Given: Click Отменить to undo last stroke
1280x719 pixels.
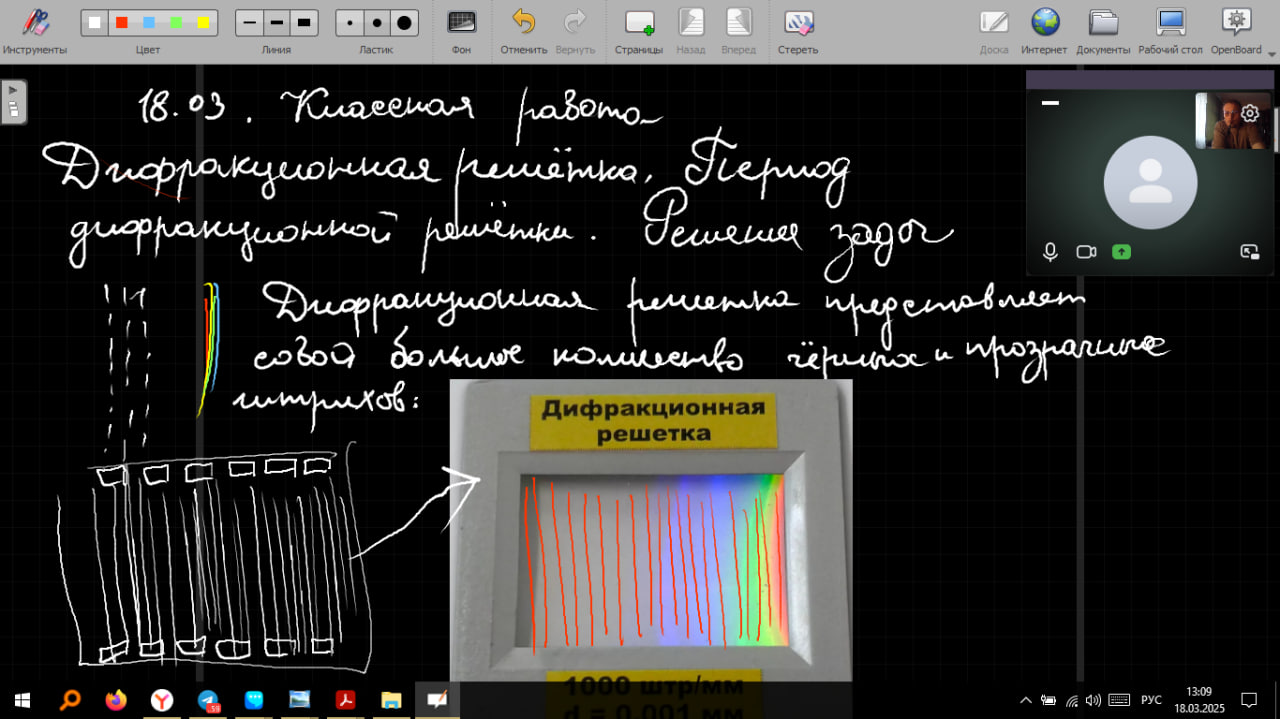Looking at the screenshot, I should pyautogui.click(x=524, y=30).
